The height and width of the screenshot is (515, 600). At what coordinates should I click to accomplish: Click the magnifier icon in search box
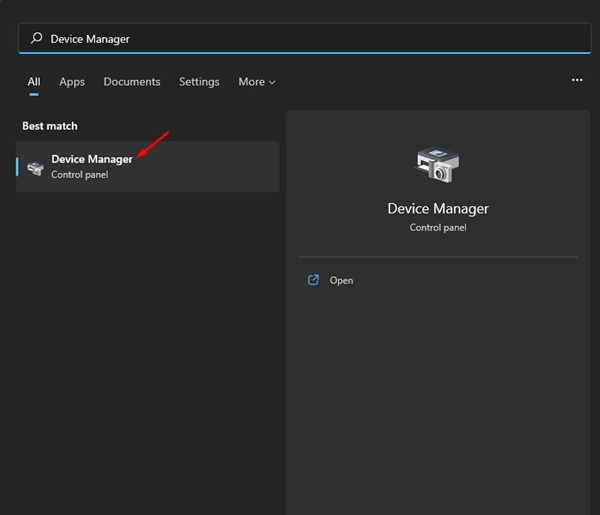coord(37,38)
